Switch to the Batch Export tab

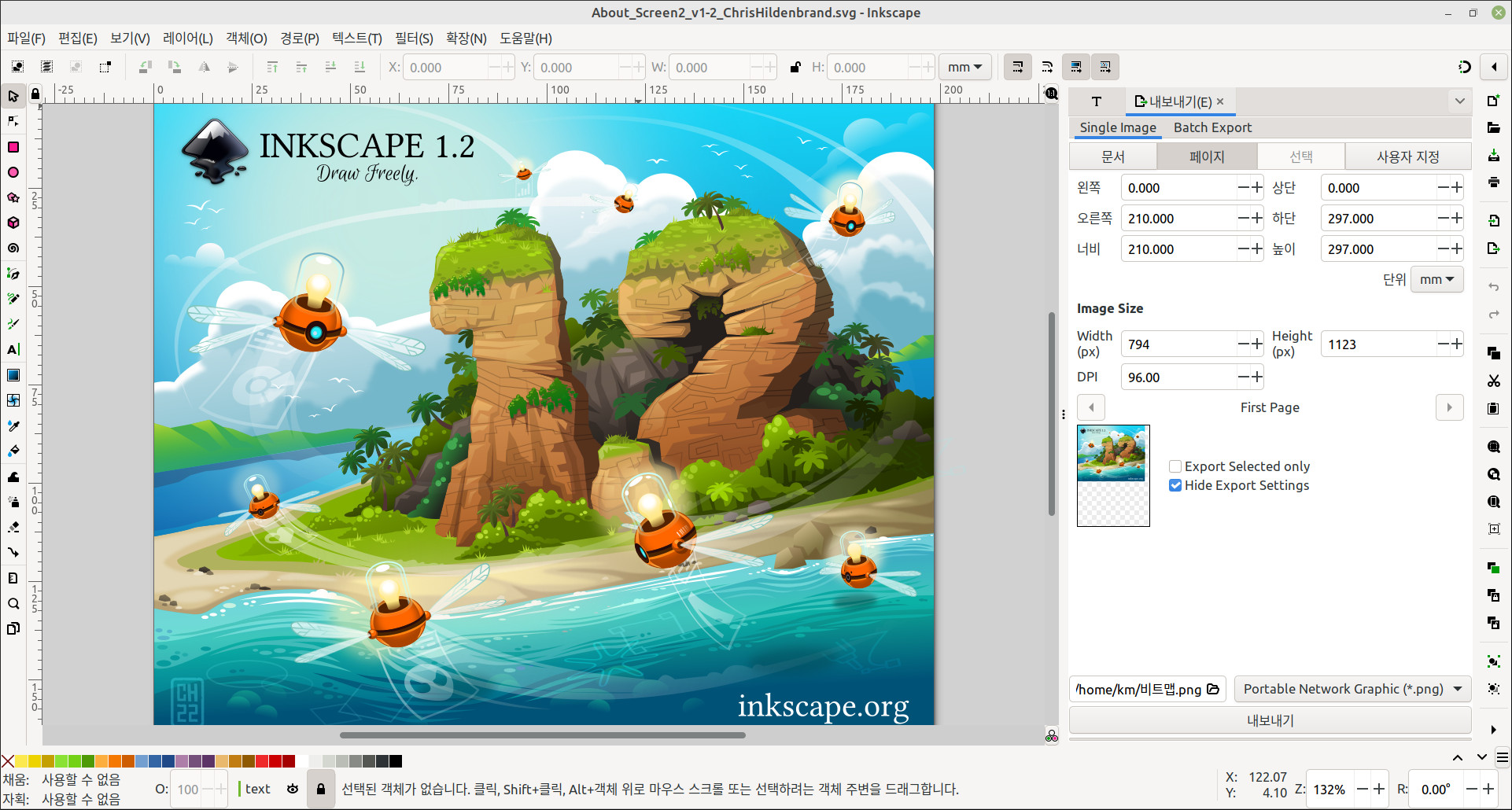pyautogui.click(x=1212, y=127)
